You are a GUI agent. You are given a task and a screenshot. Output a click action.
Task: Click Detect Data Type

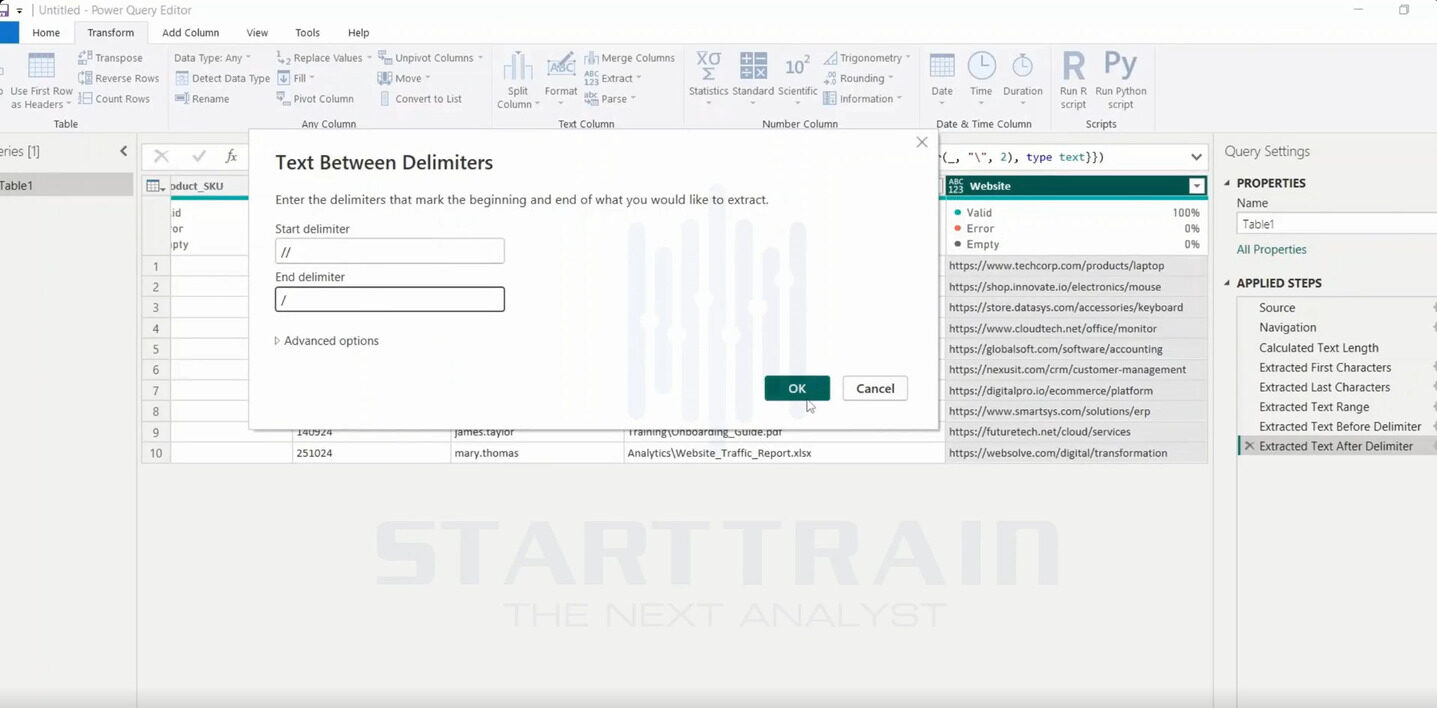[x=222, y=78]
